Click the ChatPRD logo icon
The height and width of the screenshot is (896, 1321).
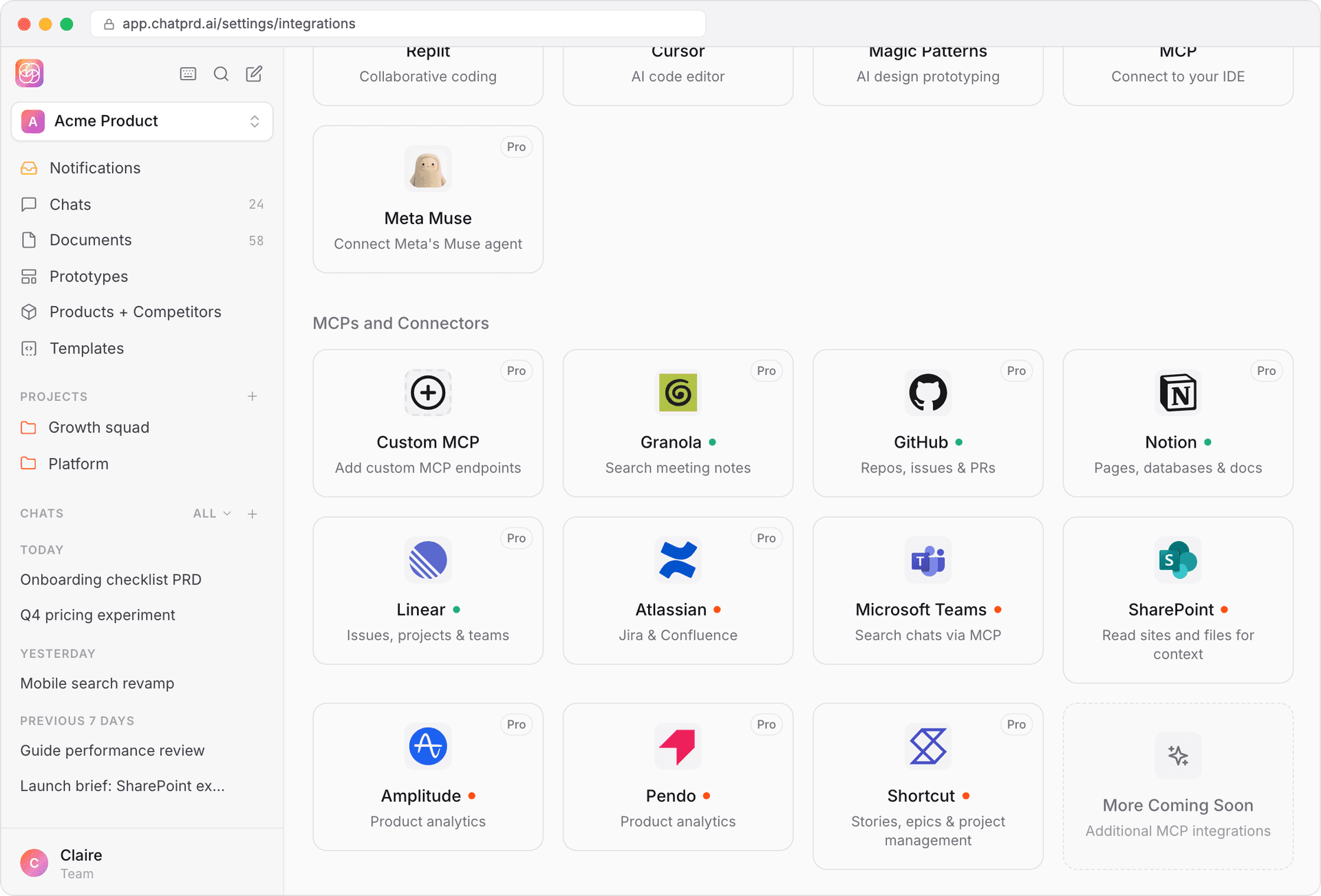pyautogui.click(x=30, y=74)
